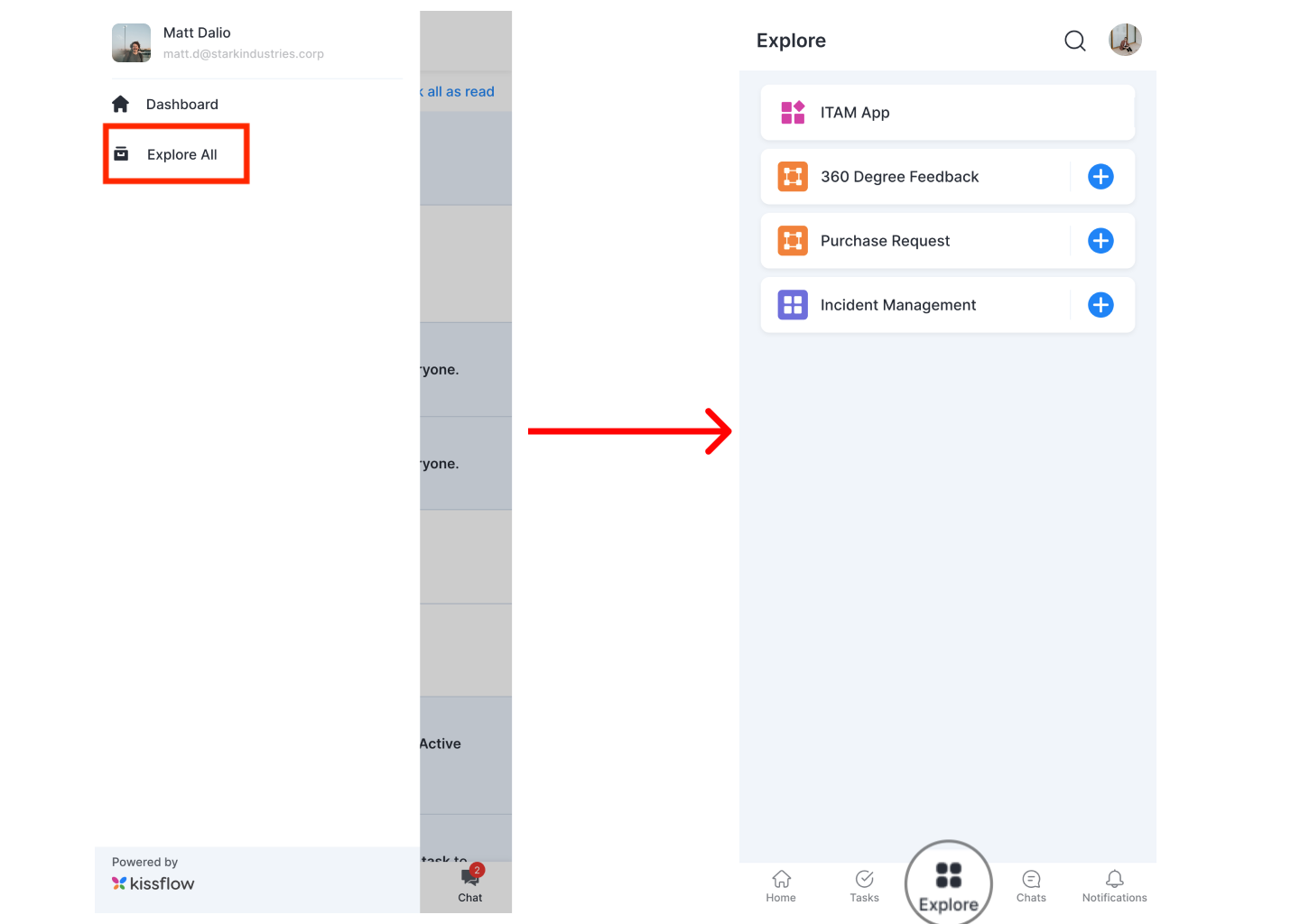Select the Explore All archive icon
Screen dimensions: 1300x924
121,154
